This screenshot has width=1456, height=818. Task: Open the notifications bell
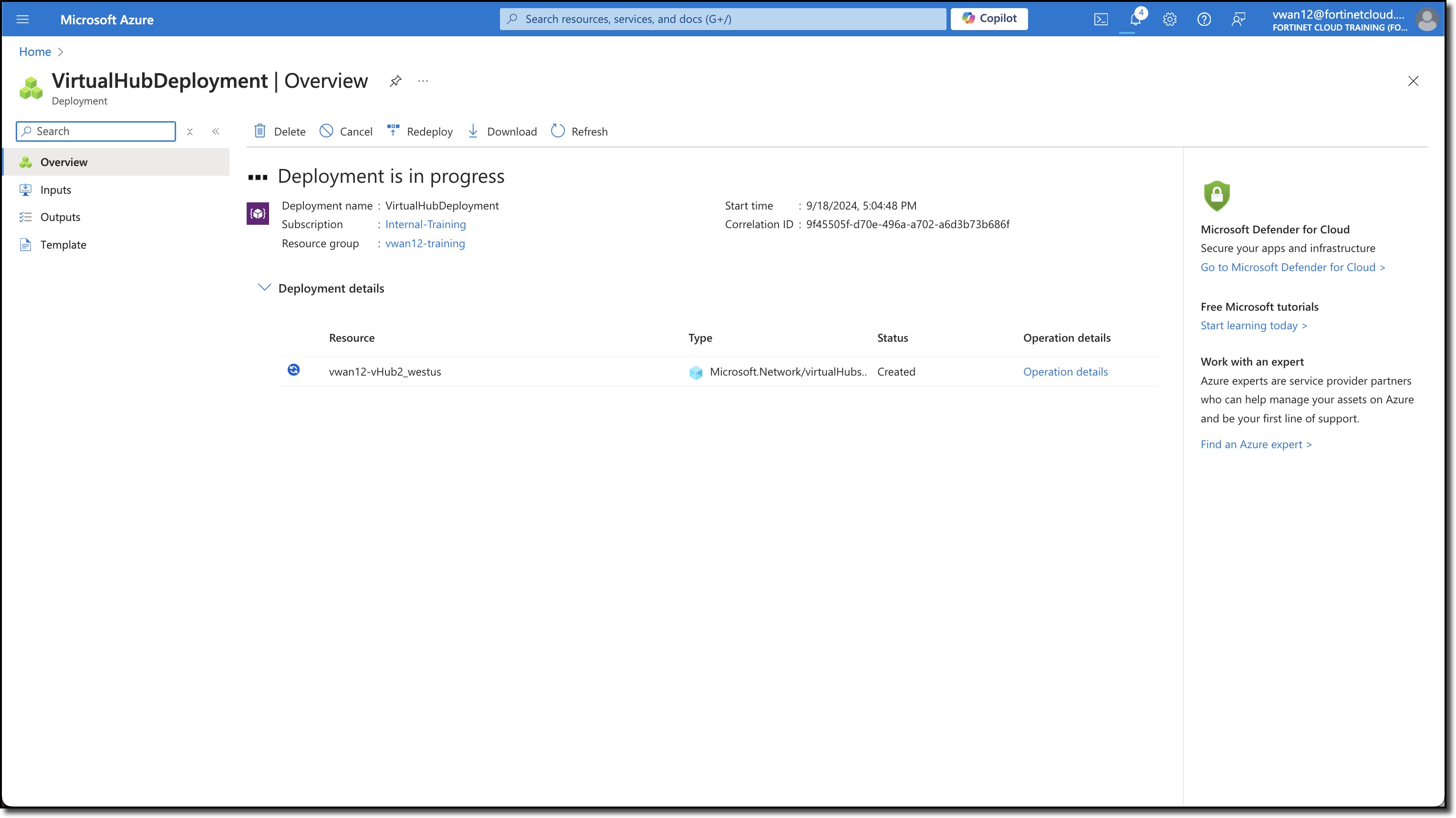point(1135,19)
